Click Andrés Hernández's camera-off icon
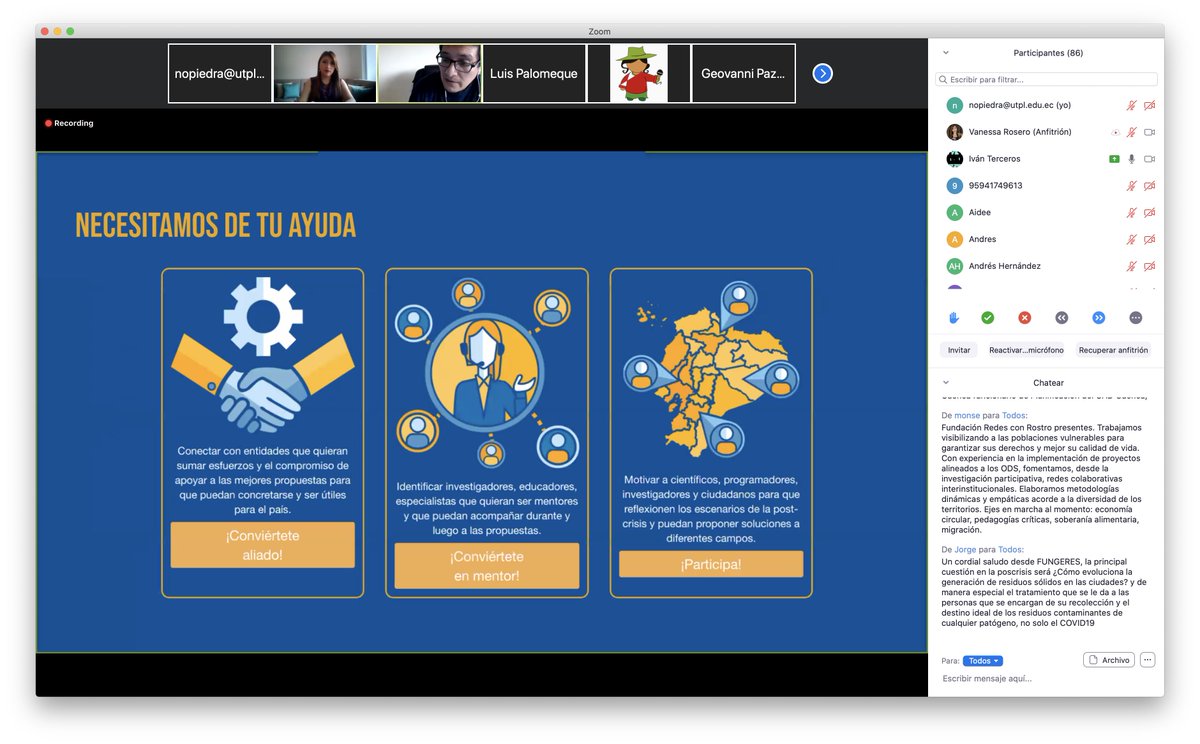This screenshot has width=1200, height=744. coord(1150,266)
